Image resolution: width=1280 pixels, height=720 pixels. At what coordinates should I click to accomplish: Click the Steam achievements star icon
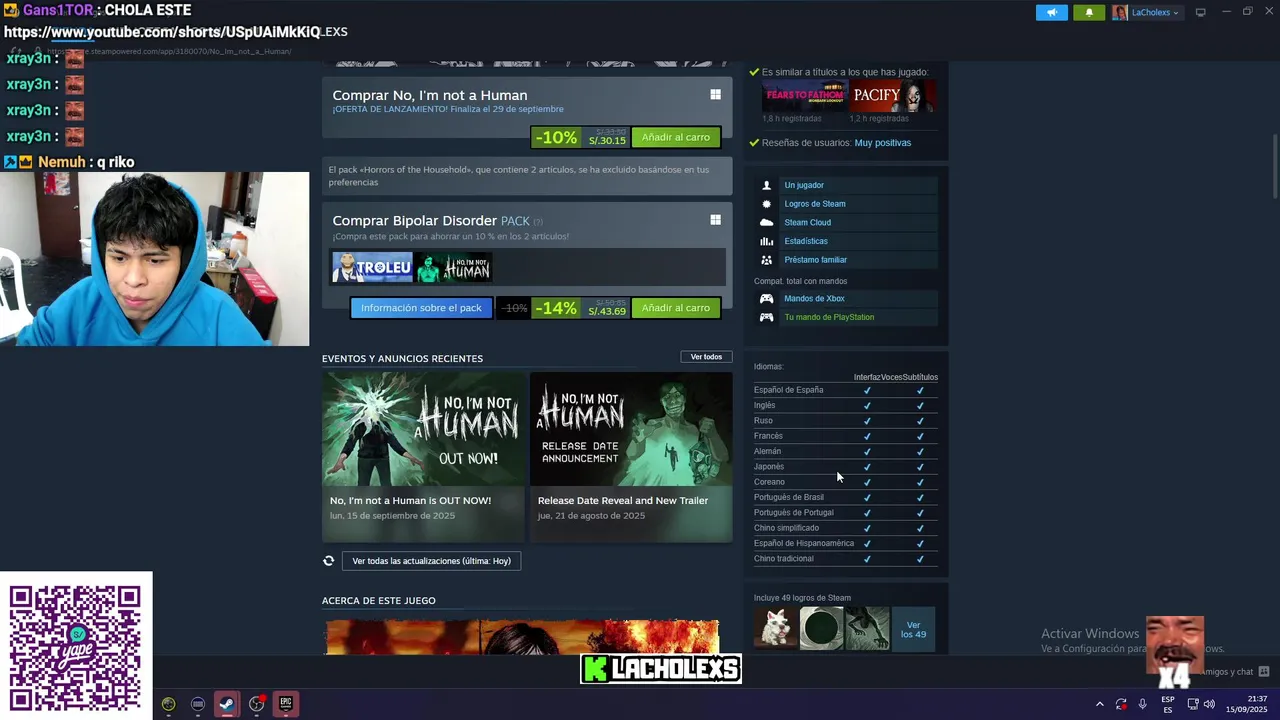(766, 204)
